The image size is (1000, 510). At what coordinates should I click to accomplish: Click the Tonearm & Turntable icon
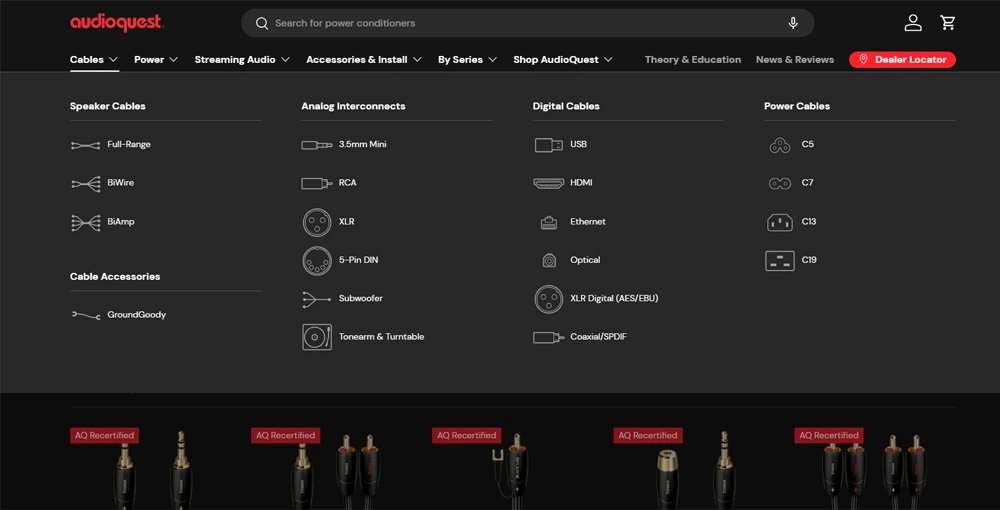tap(317, 337)
